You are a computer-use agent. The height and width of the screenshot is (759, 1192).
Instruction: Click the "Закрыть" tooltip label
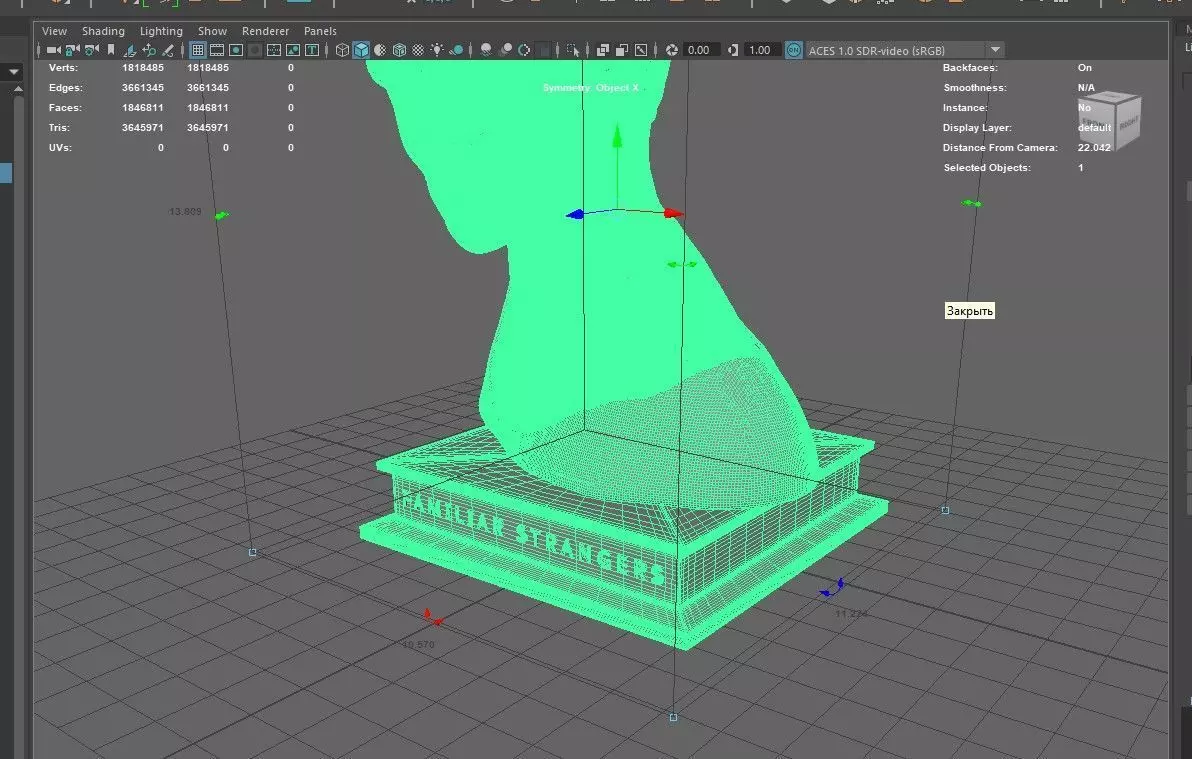coord(969,310)
